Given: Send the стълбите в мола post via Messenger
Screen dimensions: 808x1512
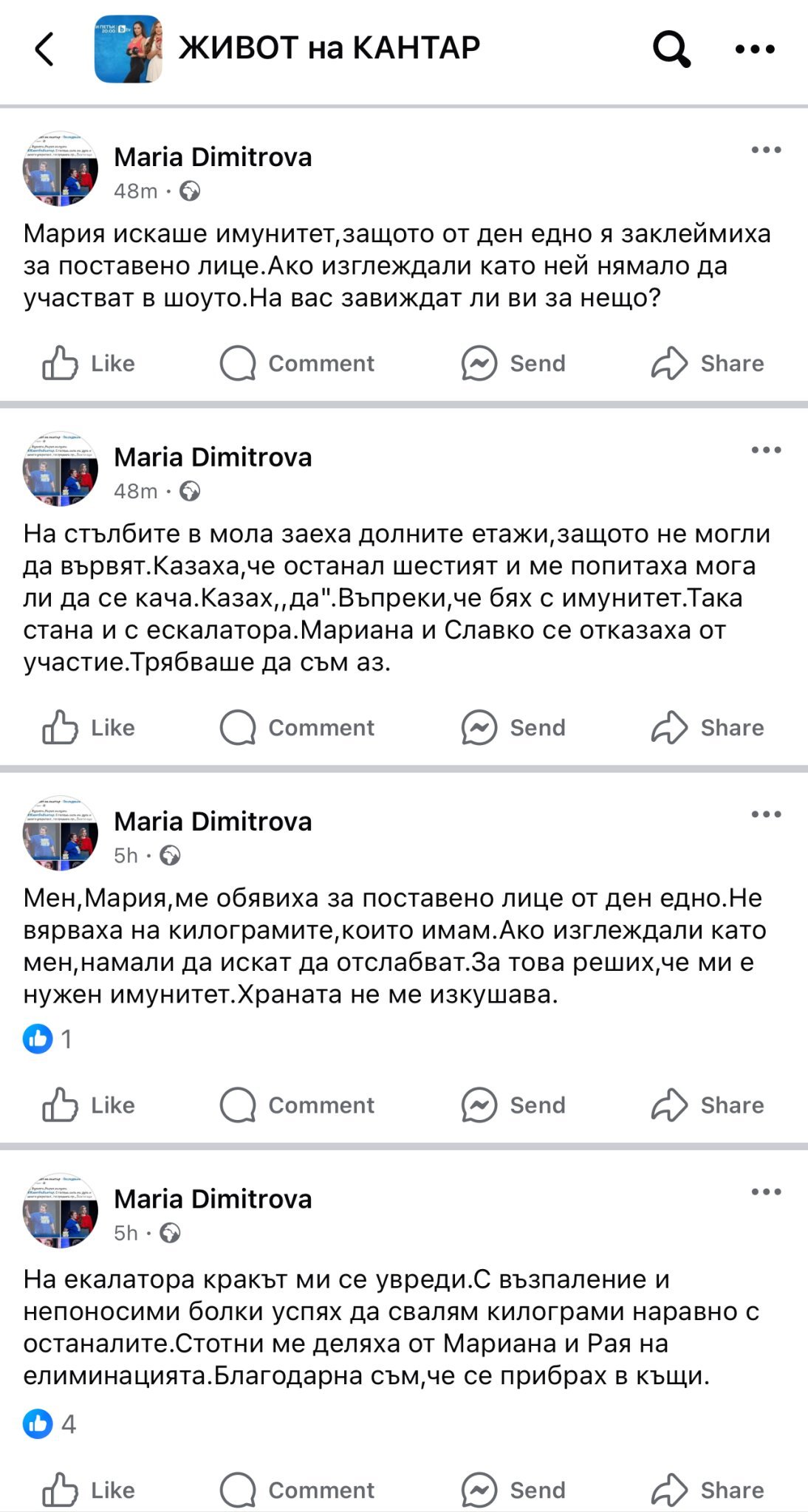Looking at the screenshot, I should [x=513, y=727].
